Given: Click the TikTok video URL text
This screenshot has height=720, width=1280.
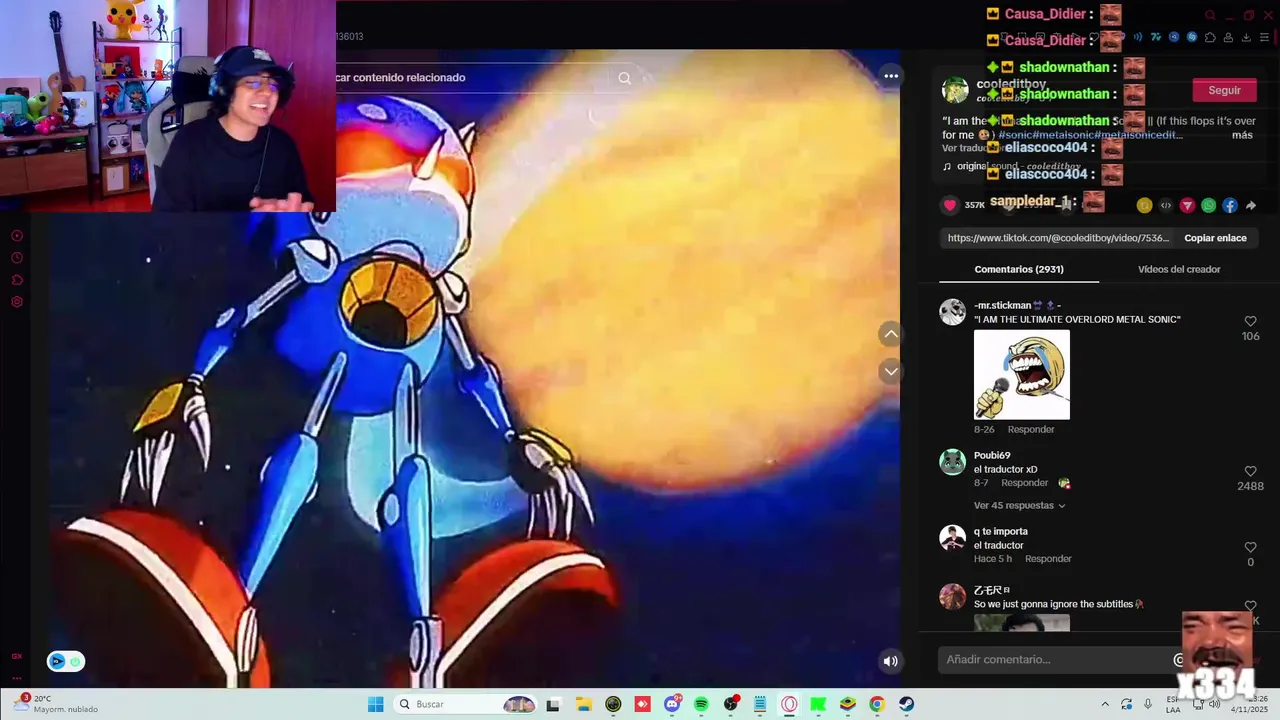Looking at the screenshot, I should [1058, 238].
